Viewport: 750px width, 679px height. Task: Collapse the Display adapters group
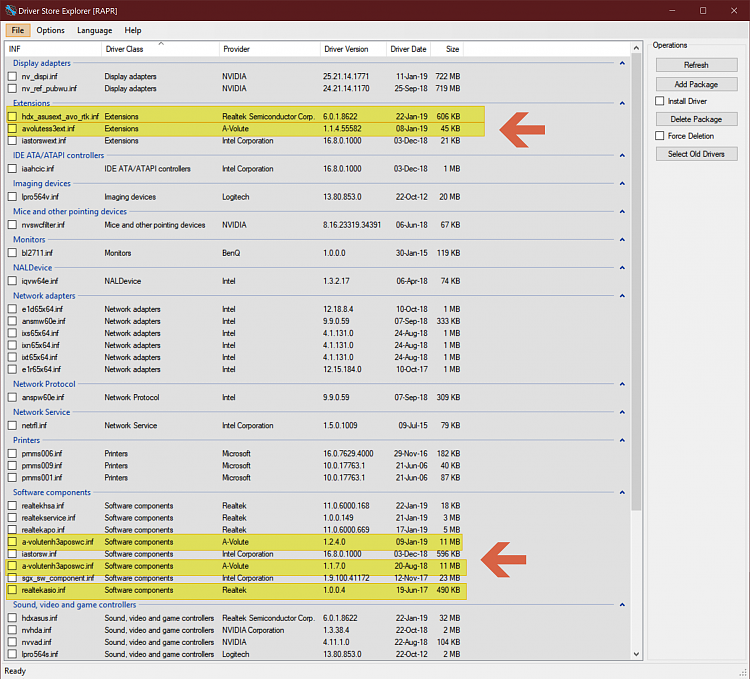(x=622, y=63)
